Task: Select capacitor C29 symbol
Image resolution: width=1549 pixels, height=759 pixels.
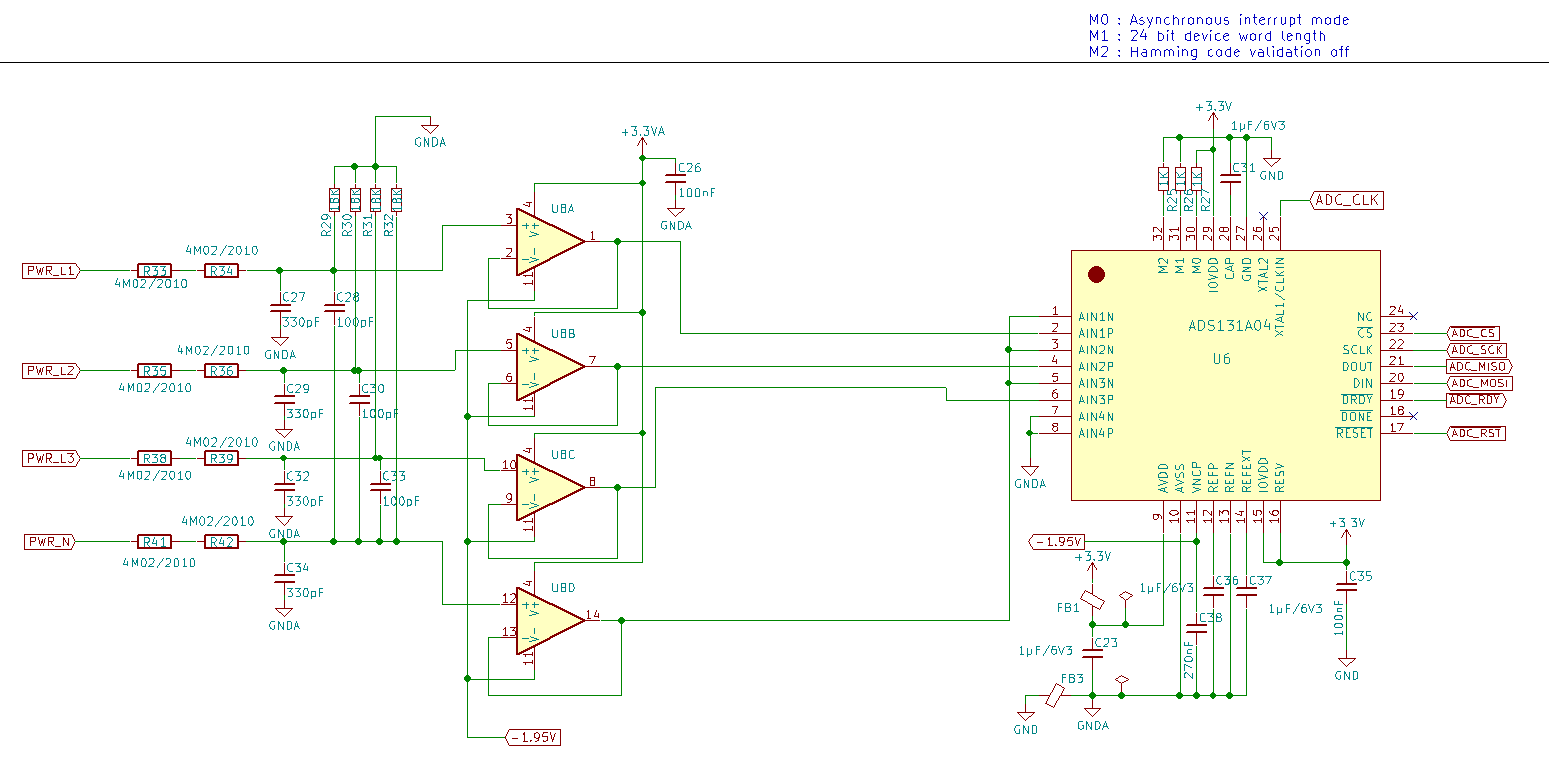Action: pos(284,401)
